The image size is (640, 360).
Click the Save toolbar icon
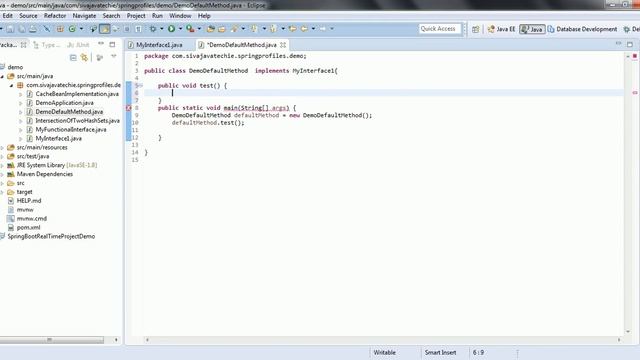pyautogui.click(x=10, y=29)
